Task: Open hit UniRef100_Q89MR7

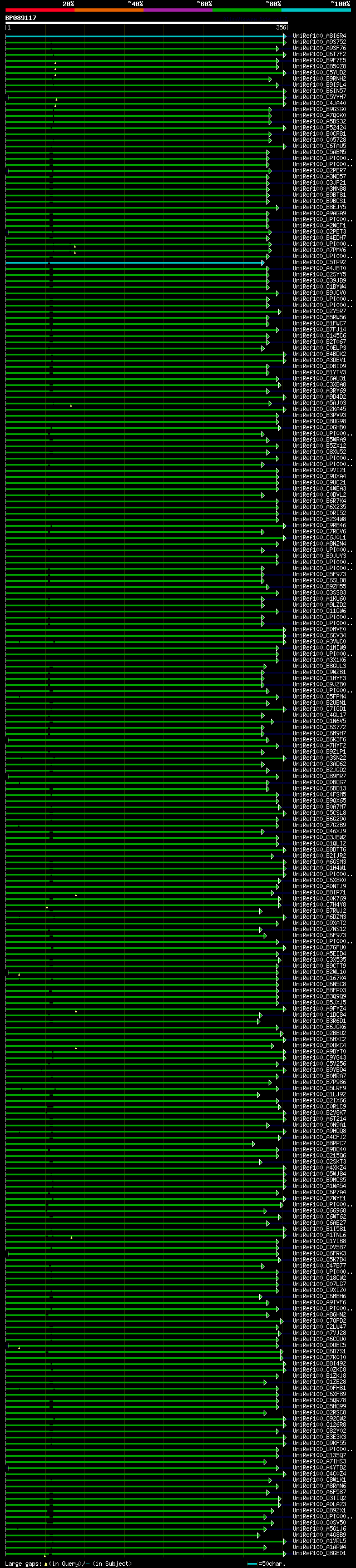Action: 319,776
